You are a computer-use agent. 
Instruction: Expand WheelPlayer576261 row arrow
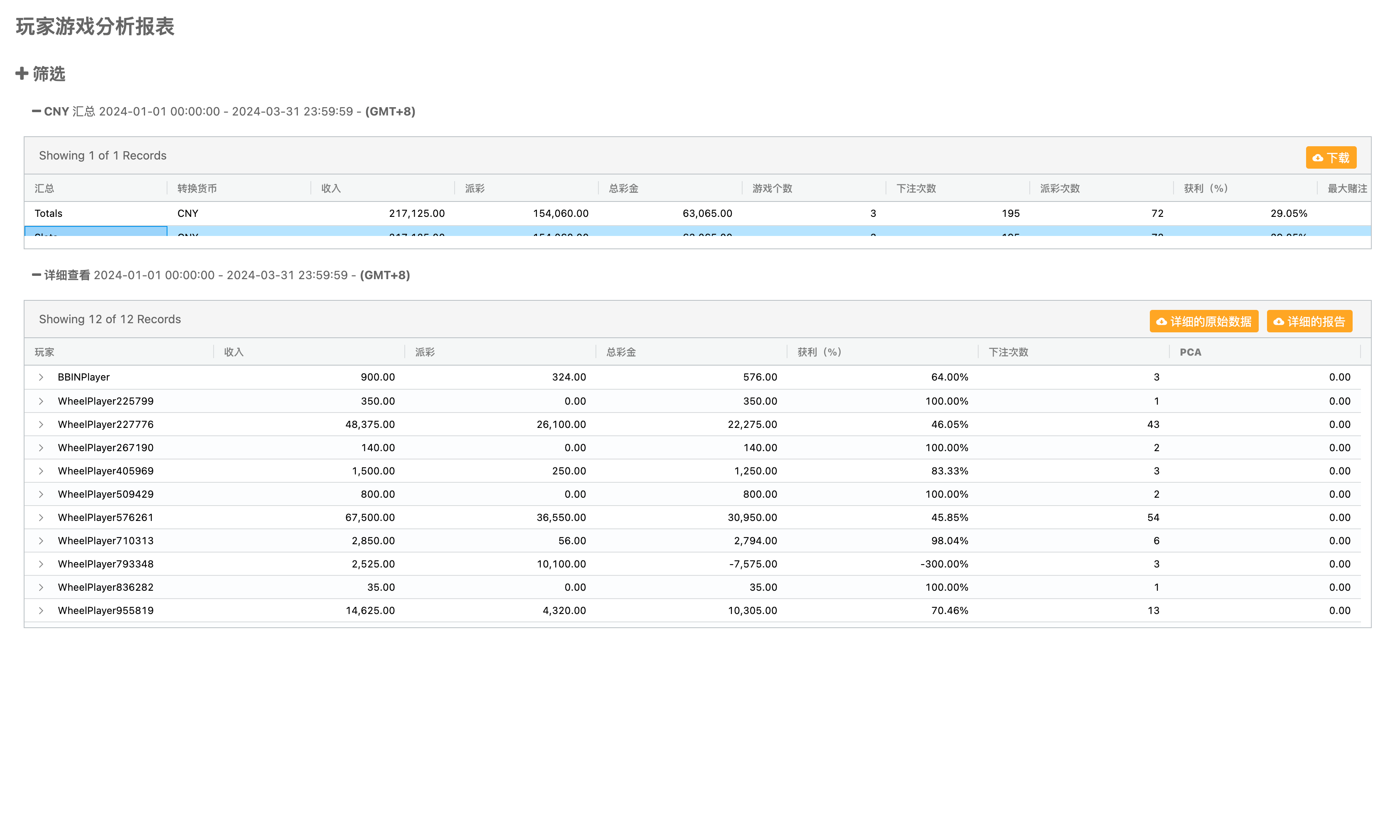point(41,517)
